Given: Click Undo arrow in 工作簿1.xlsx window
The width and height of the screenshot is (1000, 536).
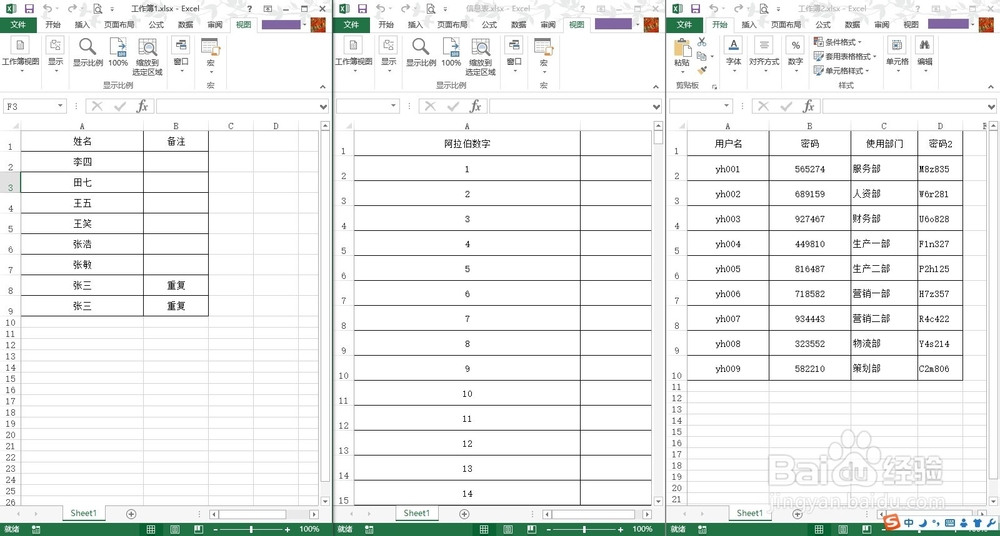Looking at the screenshot, I should (48, 9).
